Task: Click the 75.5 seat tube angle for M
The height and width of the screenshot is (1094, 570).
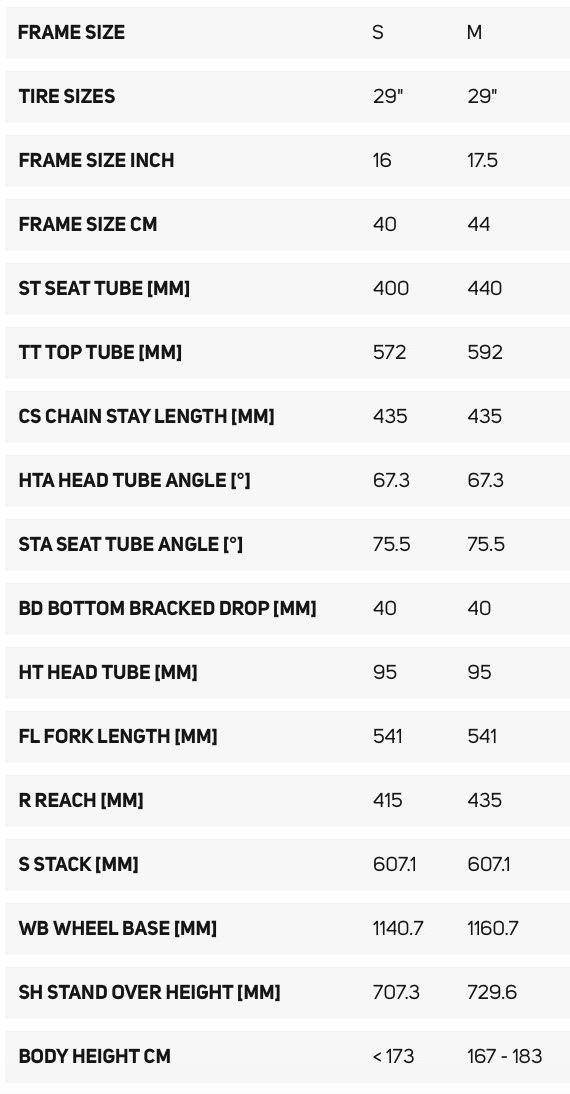Action: pyautogui.click(x=486, y=544)
